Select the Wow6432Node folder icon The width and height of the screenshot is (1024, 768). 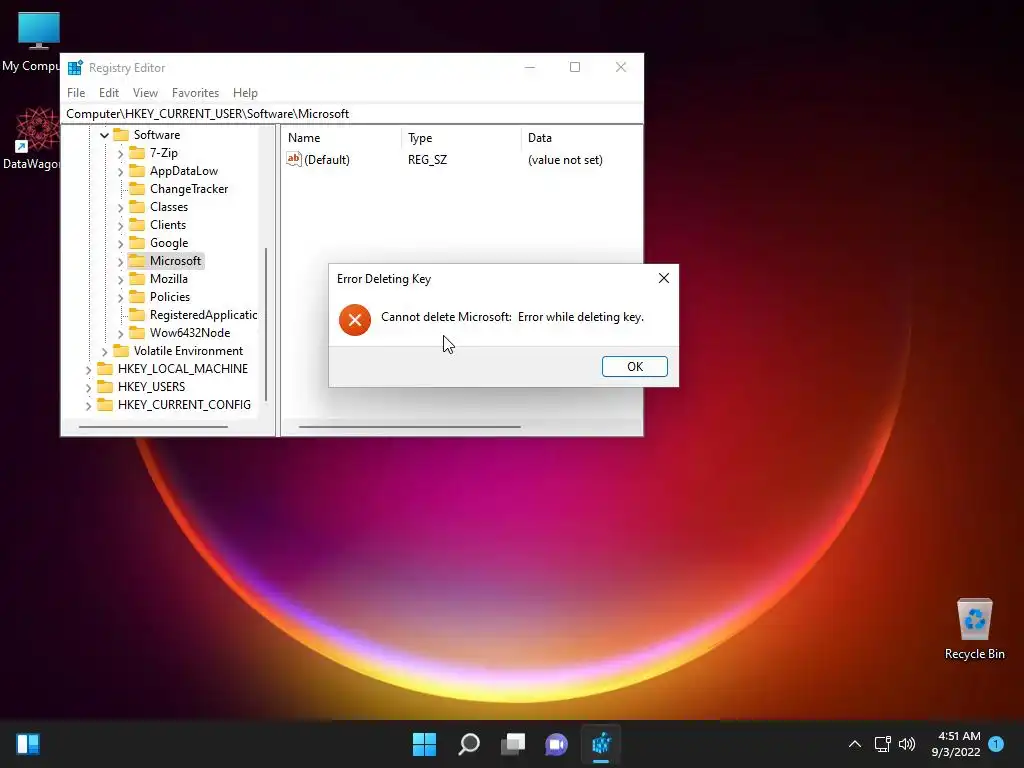pos(137,332)
